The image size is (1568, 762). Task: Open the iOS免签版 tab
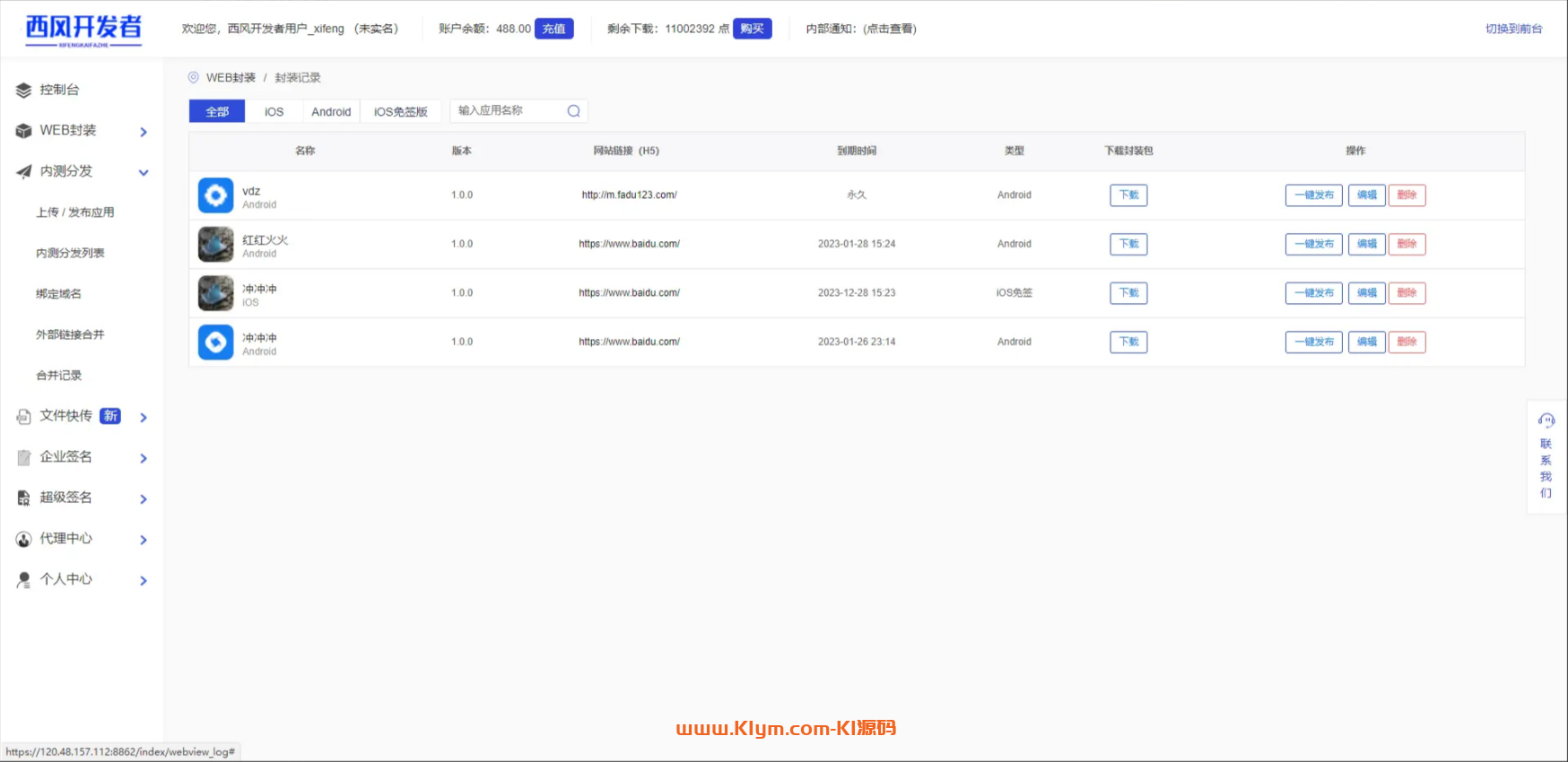400,111
